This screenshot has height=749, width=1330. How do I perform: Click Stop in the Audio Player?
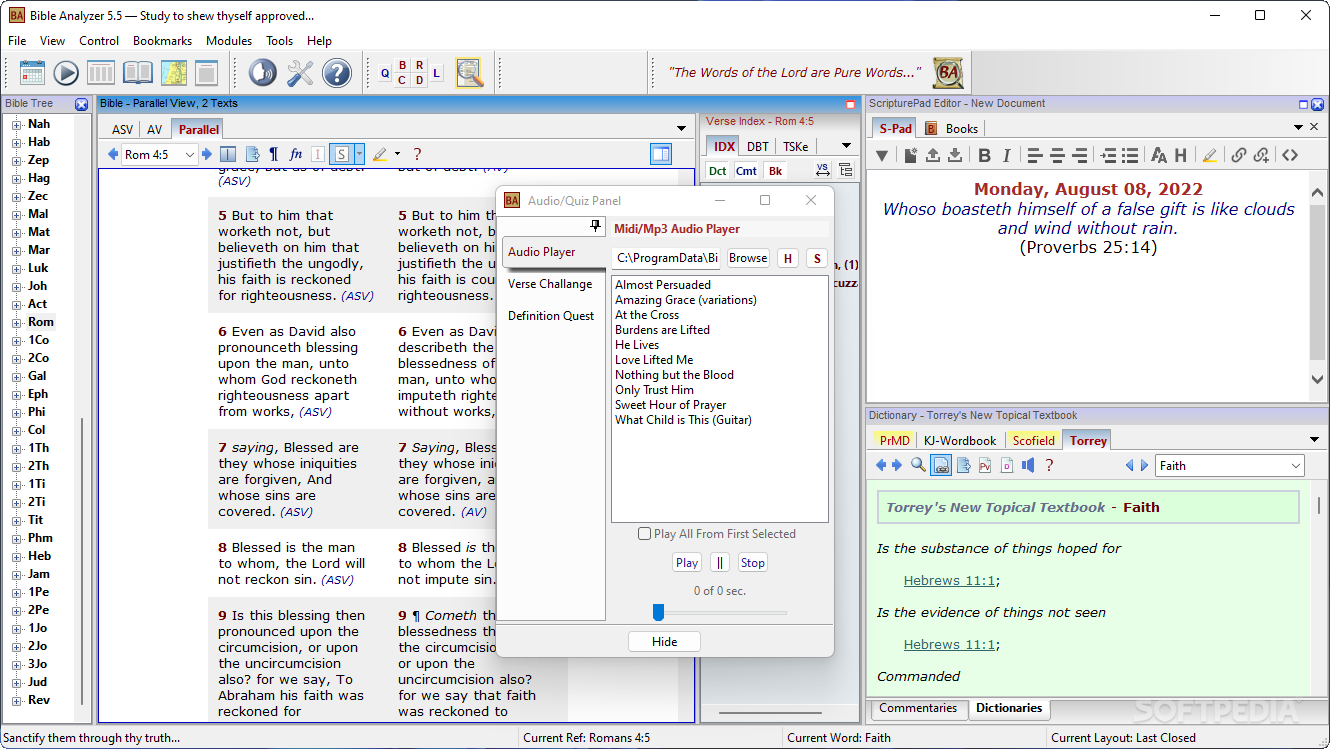(x=753, y=563)
